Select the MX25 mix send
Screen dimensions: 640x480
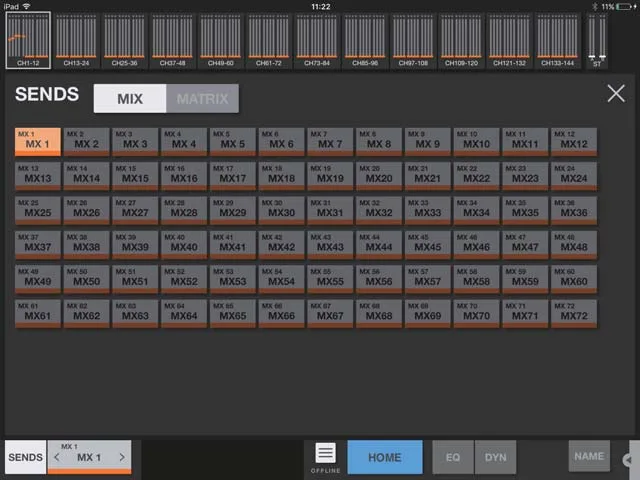pos(38,210)
